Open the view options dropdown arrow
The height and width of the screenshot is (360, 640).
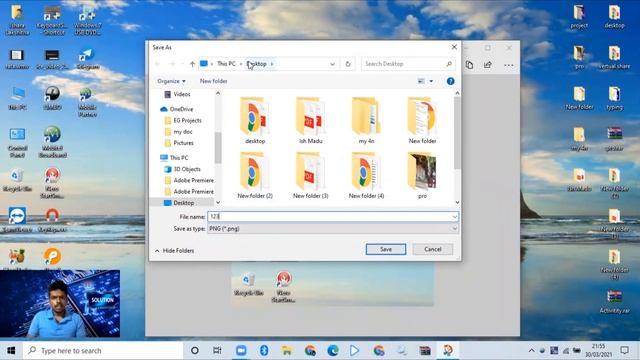(x=431, y=81)
